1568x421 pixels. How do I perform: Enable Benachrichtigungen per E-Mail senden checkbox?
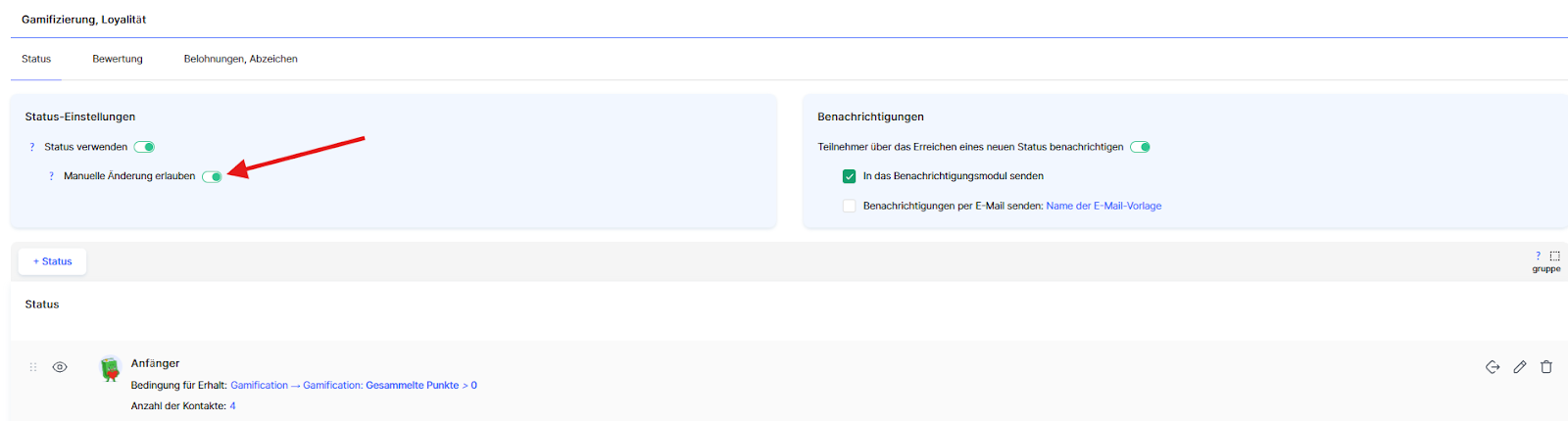pyautogui.click(x=849, y=206)
